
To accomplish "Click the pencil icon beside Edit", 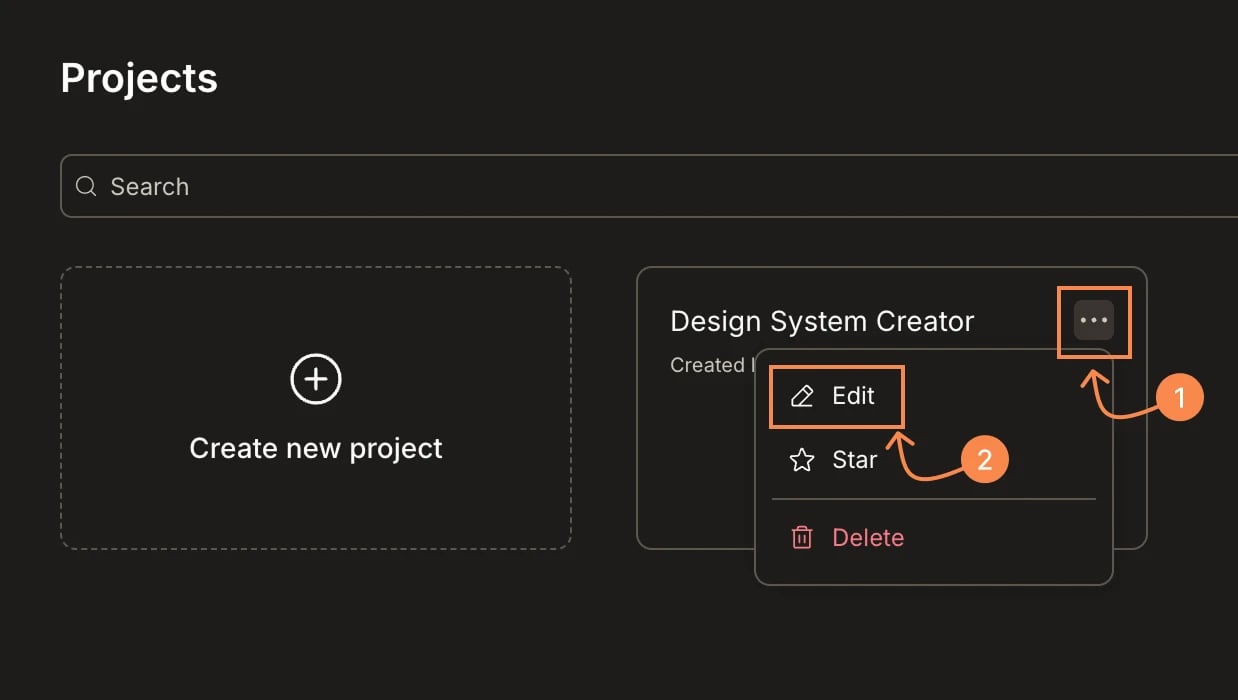I will point(802,396).
